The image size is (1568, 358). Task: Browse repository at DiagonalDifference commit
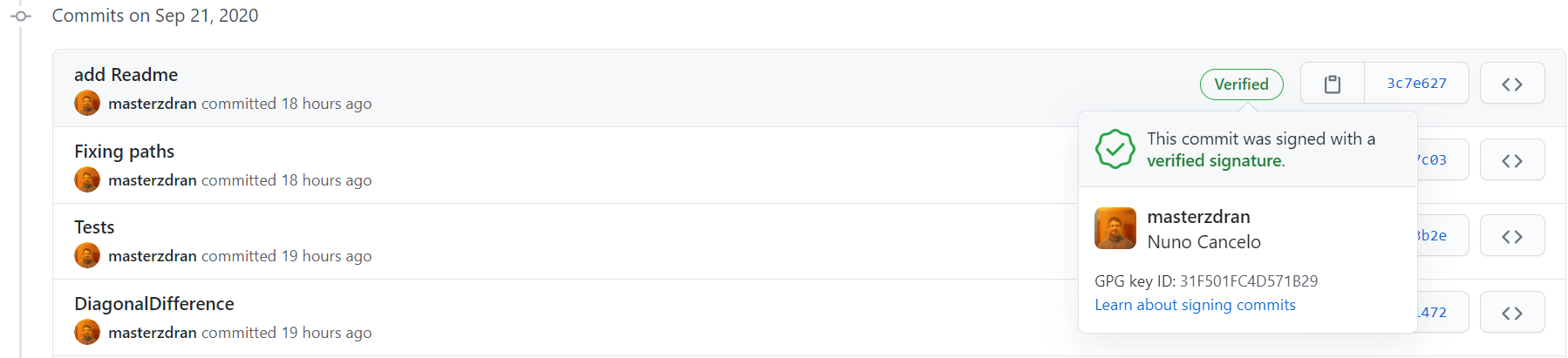coord(1512,313)
